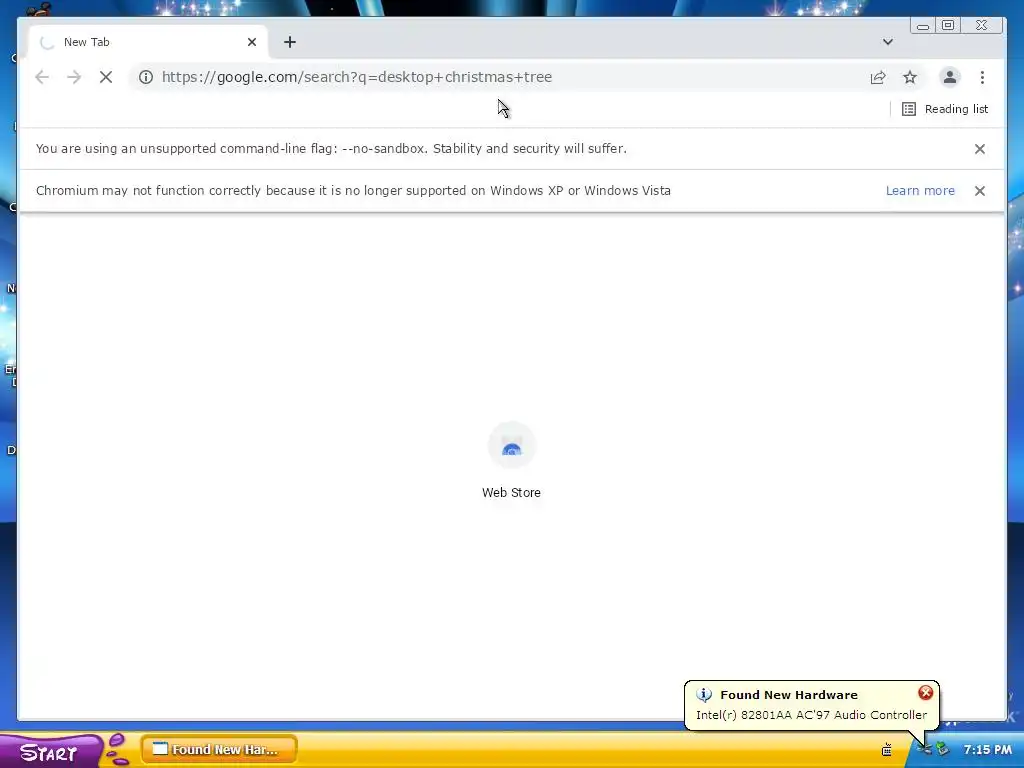The image size is (1024, 768).
Task: Dismiss the Windows XP unsupported warning
Action: point(980,191)
